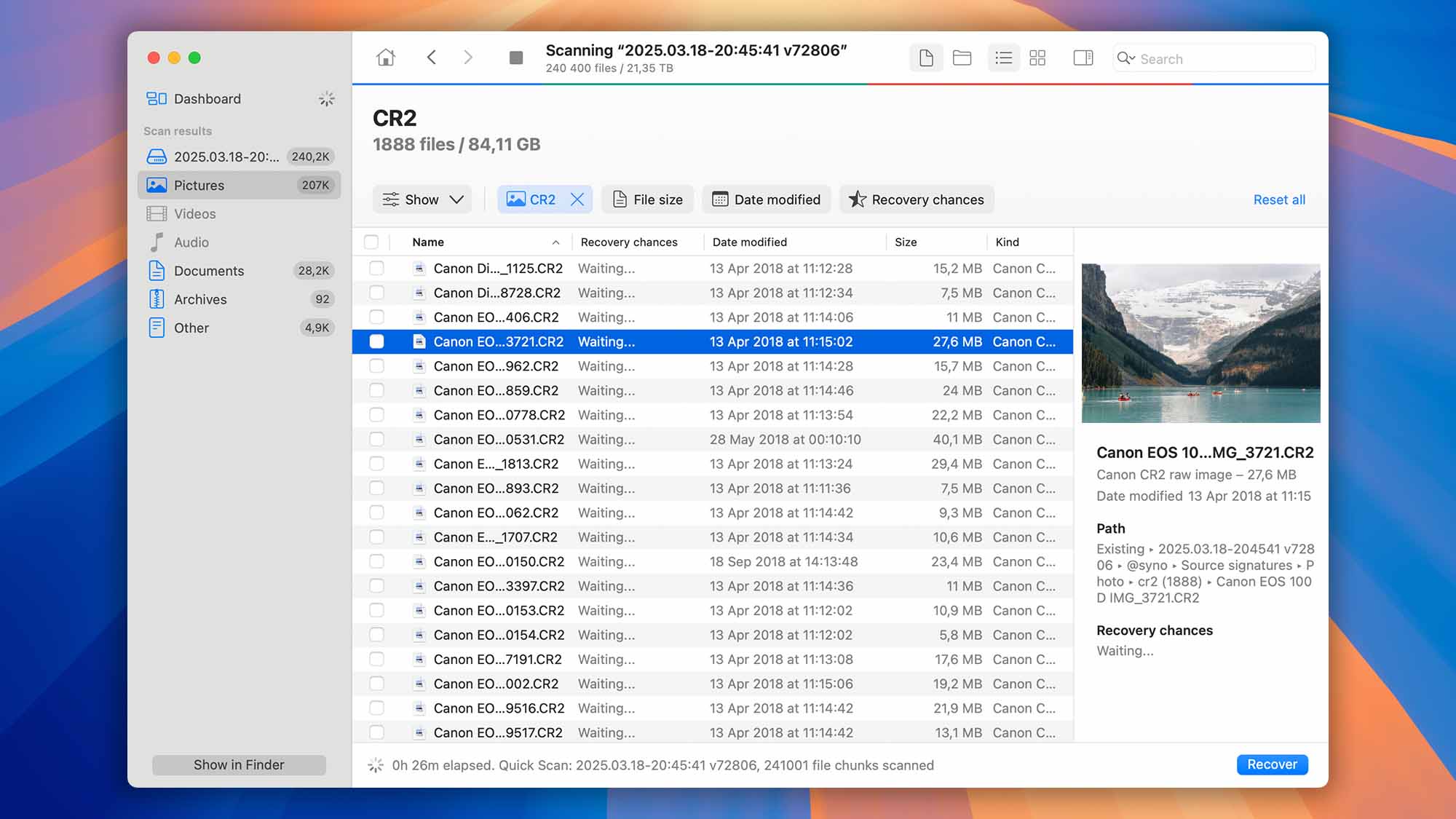Click the scan progress spinner in status bar
Image resolution: width=1456 pixels, height=819 pixels.
pyautogui.click(x=376, y=765)
